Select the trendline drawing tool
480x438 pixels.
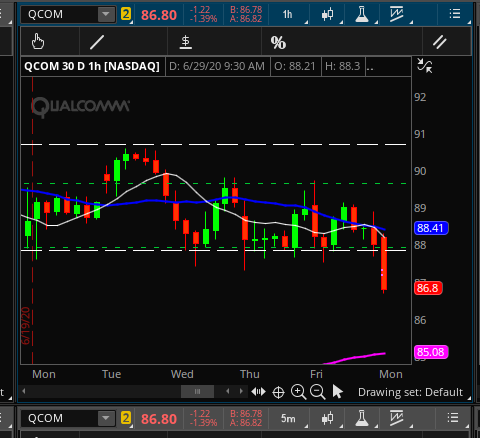click(97, 42)
